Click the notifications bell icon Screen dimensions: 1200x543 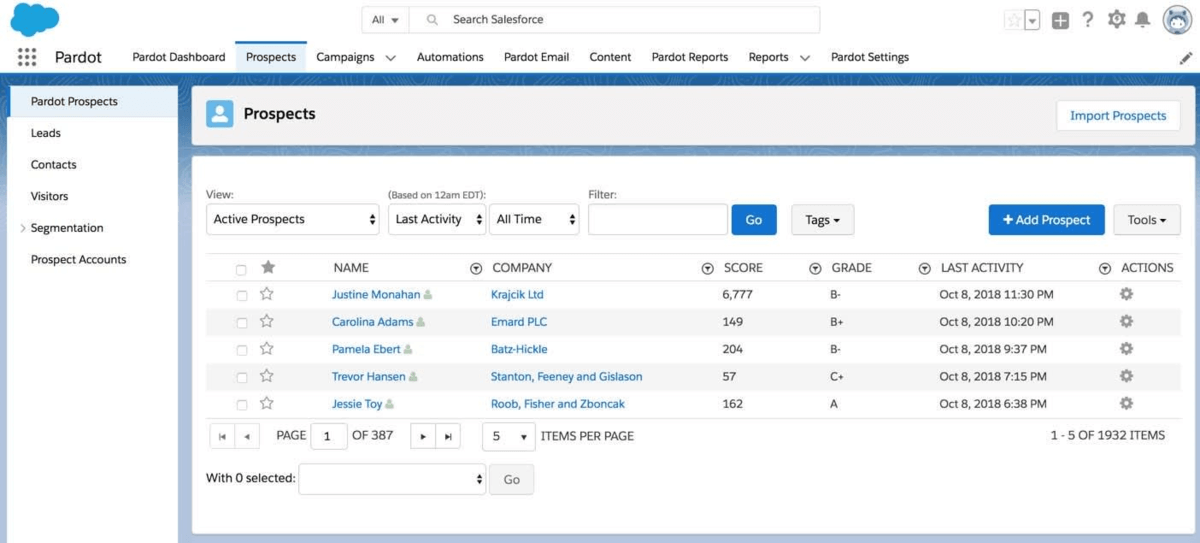coord(1142,20)
